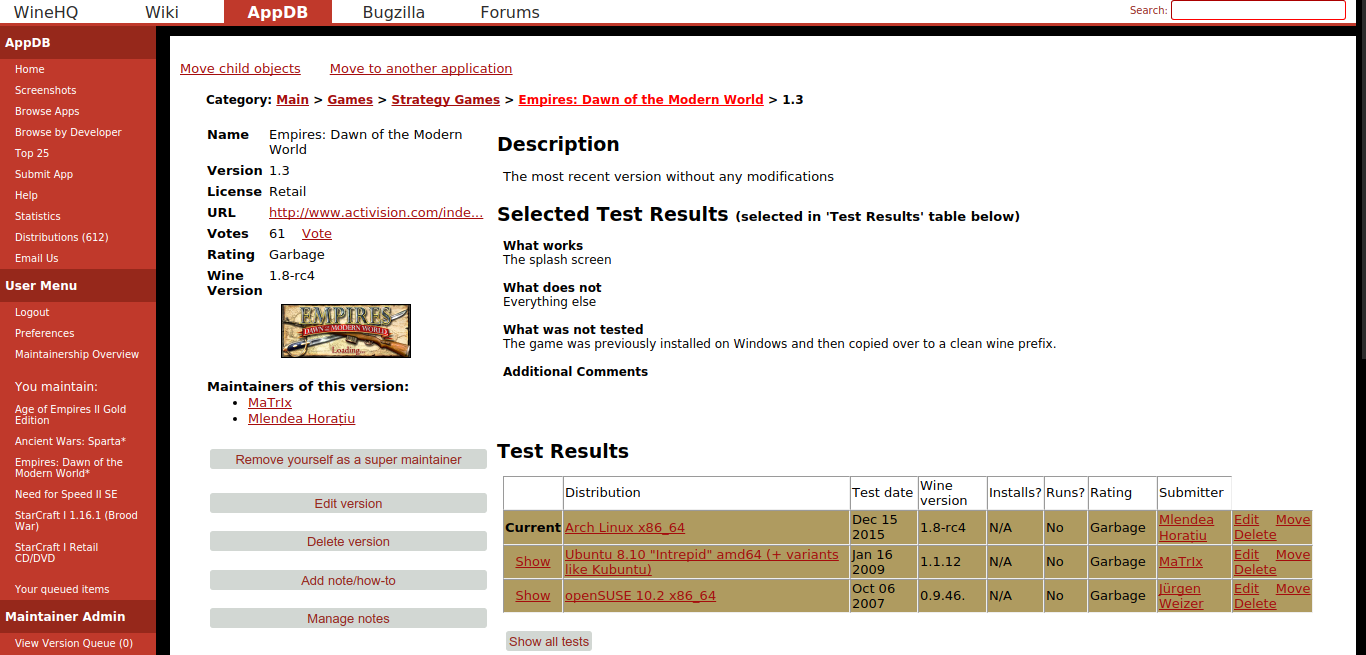
Task: Open submitter Jürgen Weizer link
Action: 1181,596
